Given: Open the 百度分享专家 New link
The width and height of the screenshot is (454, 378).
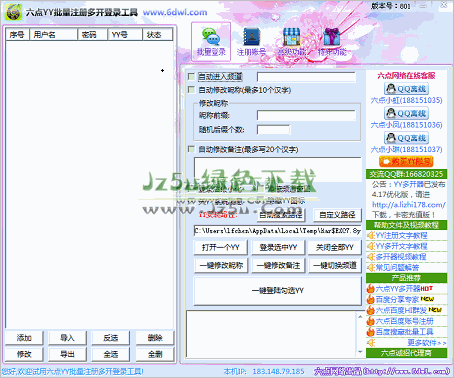Looking at the screenshot, I should tap(405, 299).
